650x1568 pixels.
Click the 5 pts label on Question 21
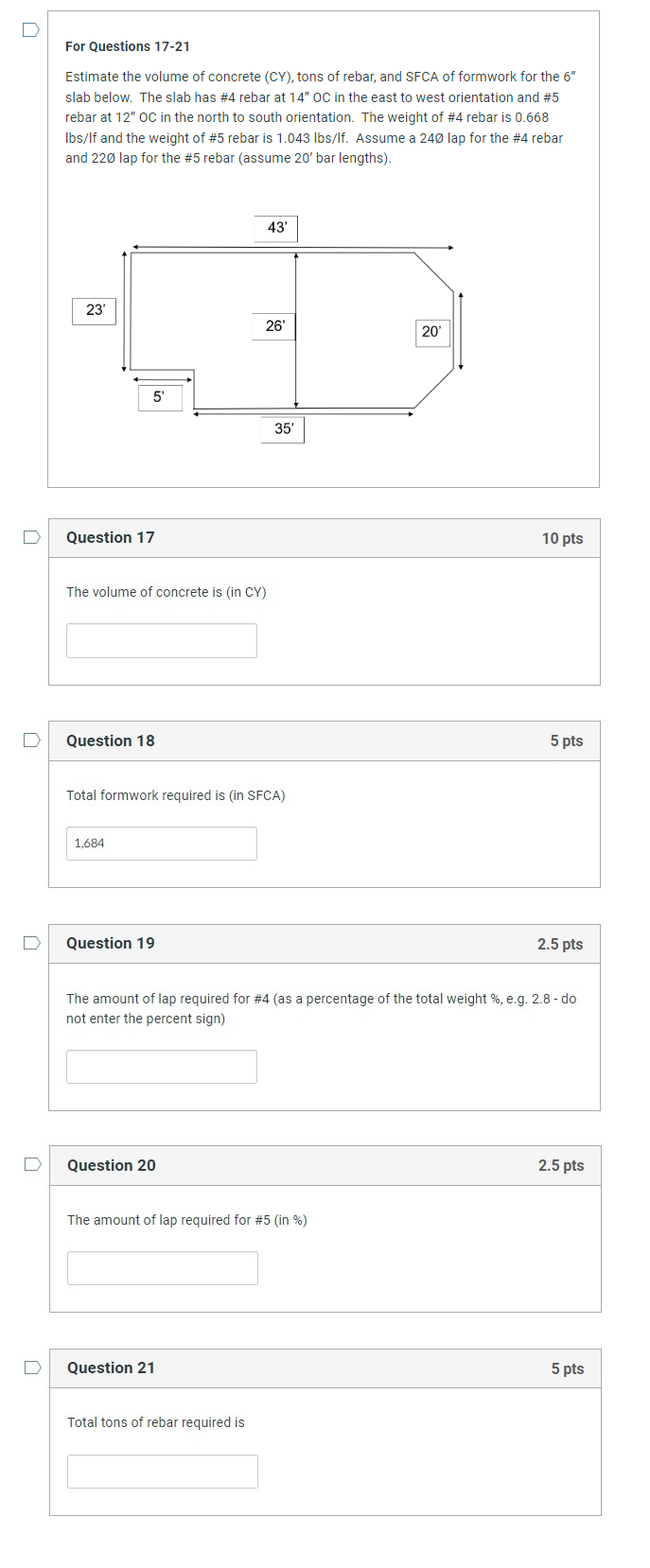click(567, 1368)
